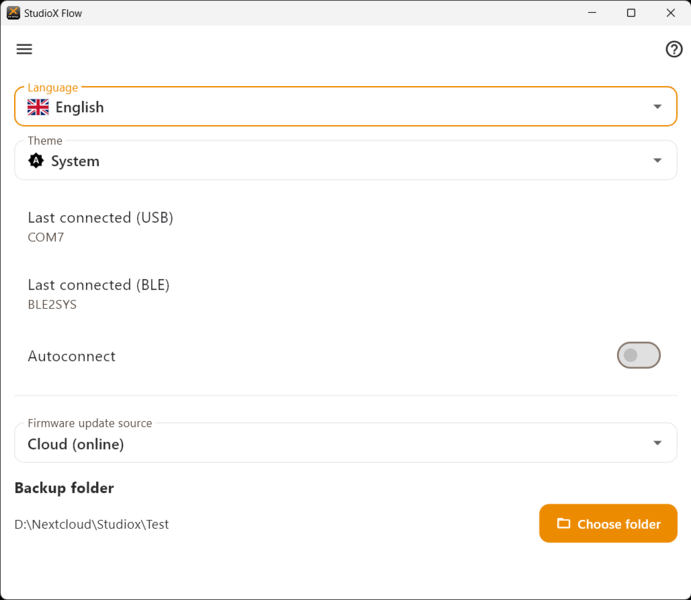Click the System theme auto-brightness icon
This screenshot has height=600, width=691.
click(x=36, y=161)
